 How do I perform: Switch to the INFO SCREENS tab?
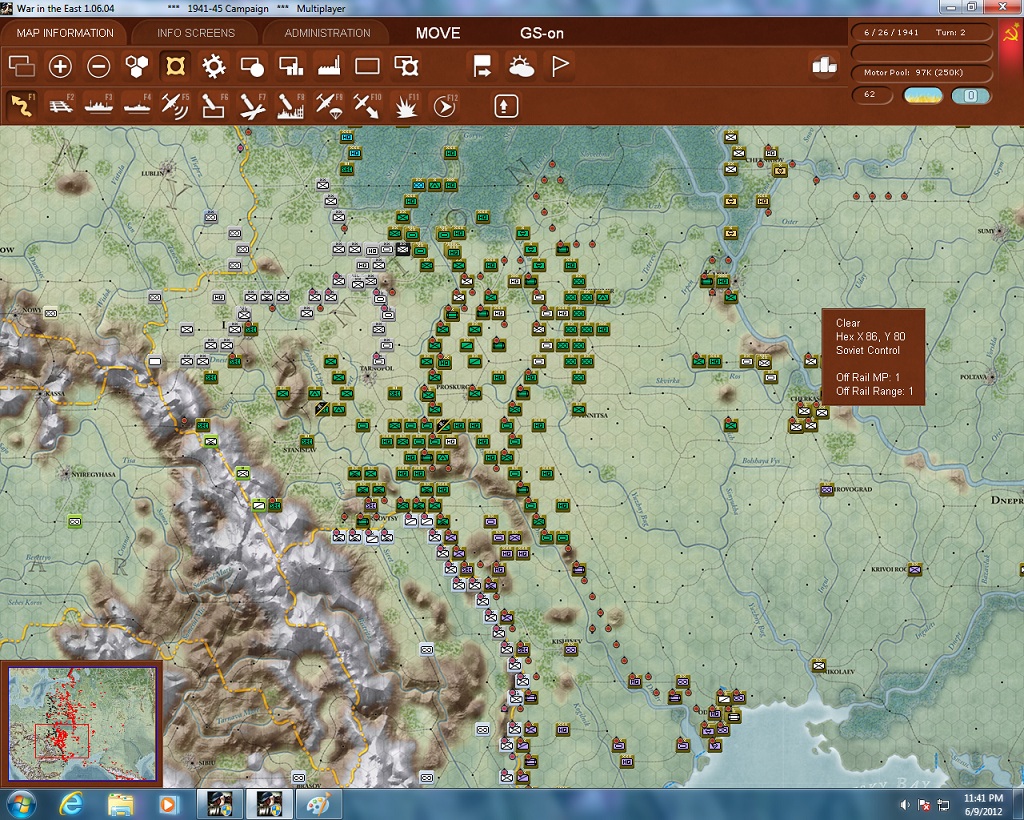pyautogui.click(x=195, y=33)
